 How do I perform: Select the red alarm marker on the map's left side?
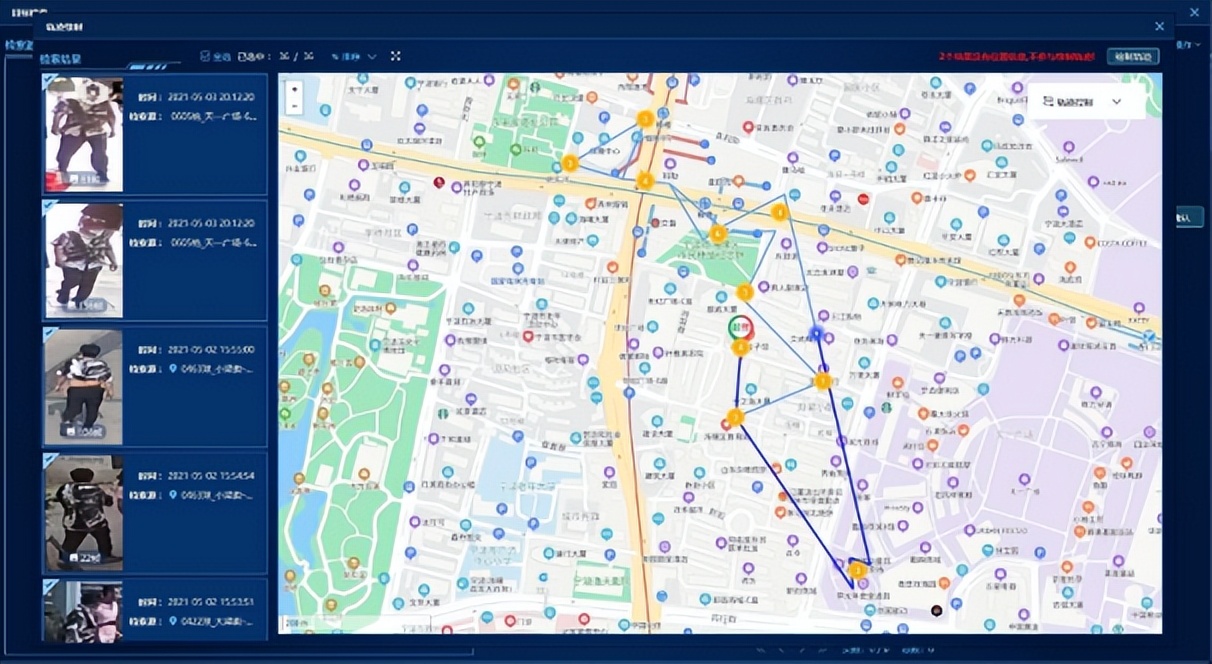pyautogui.click(x=440, y=183)
